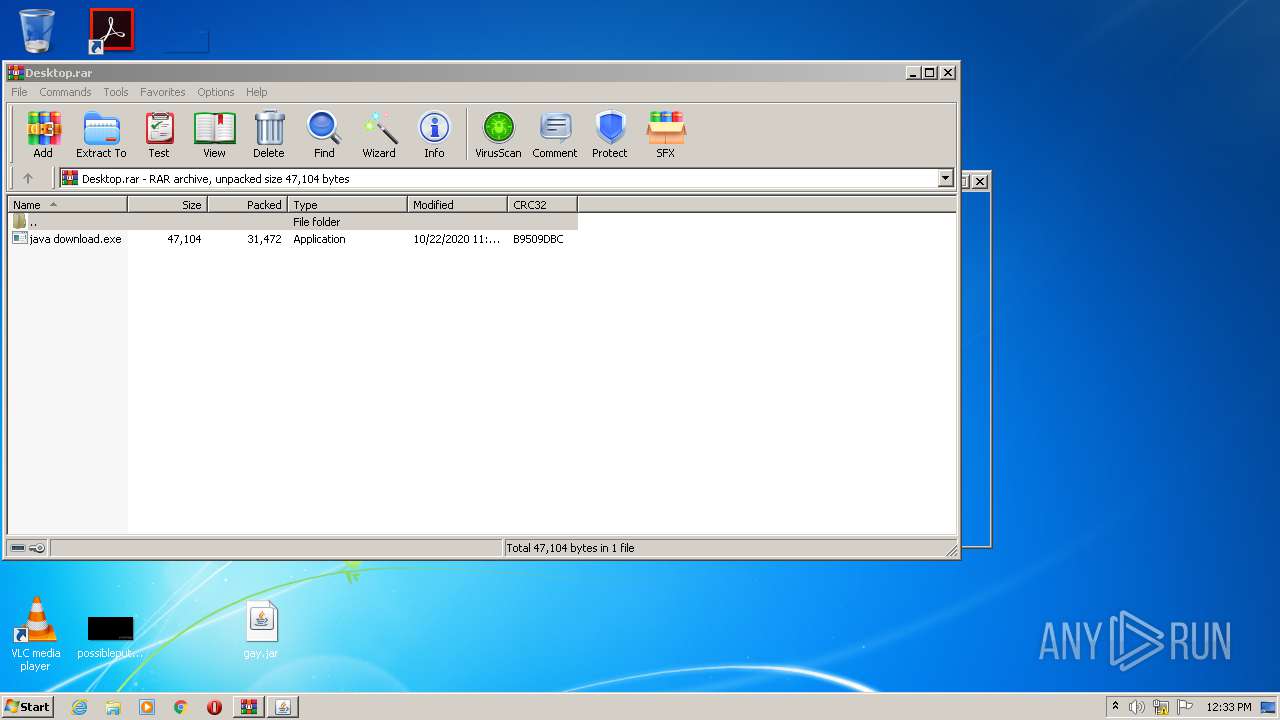
Task: Launch Opera from the taskbar
Action: click(214, 707)
